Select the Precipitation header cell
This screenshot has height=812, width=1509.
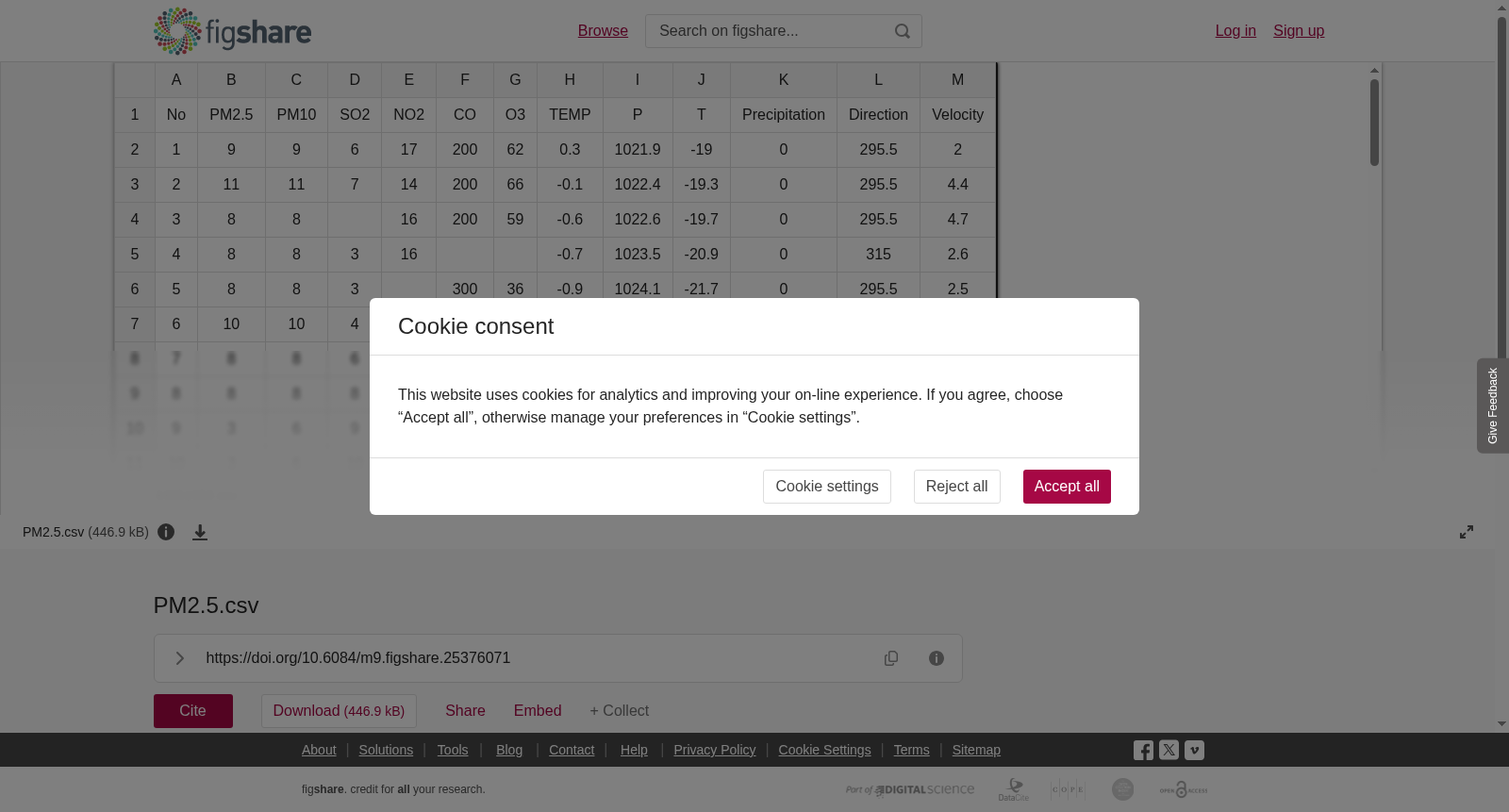783,115
